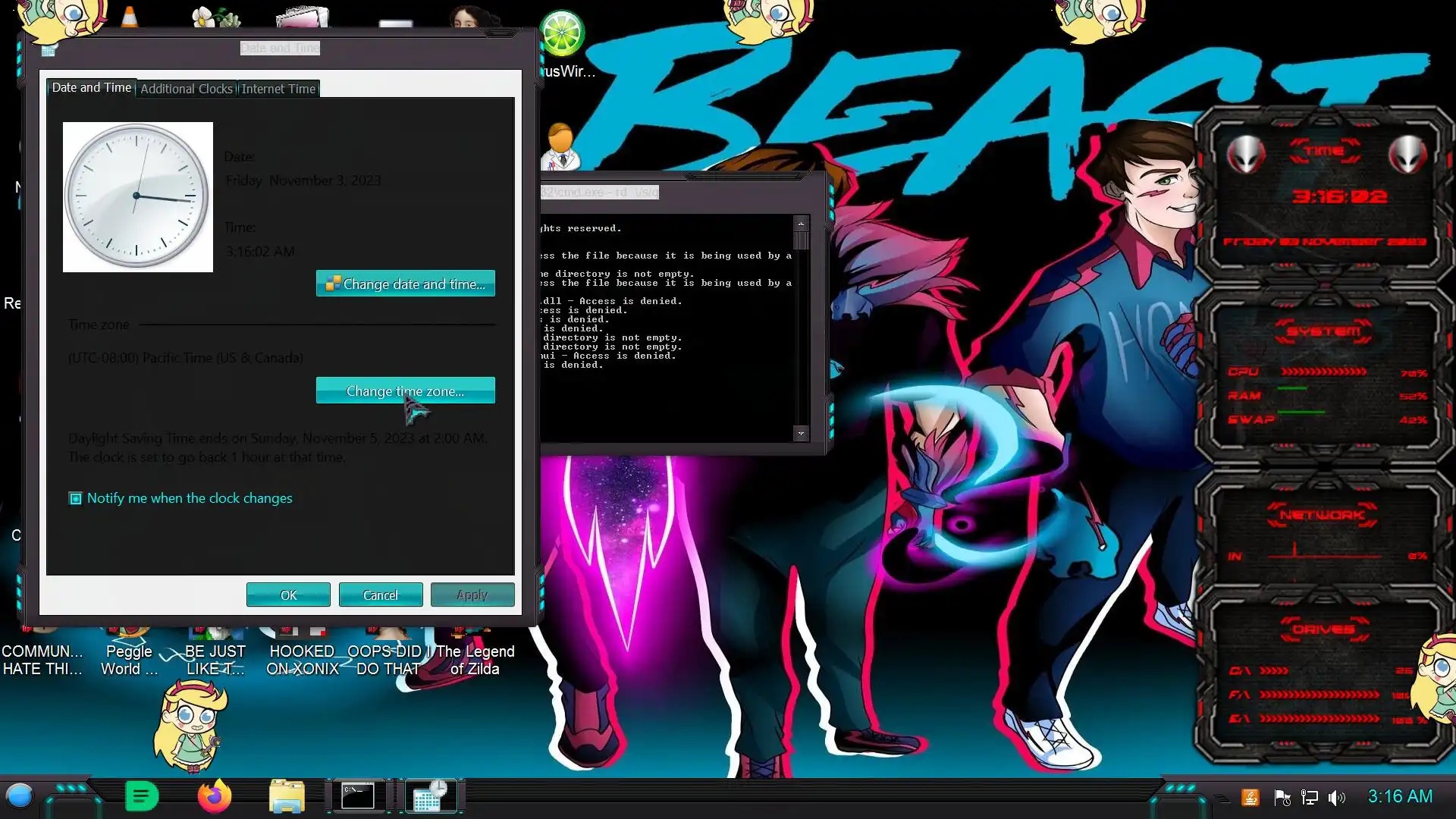Open Firefox from the taskbar
The width and height of the screenshot is (1456, 819).
click(x=214, y=796)
